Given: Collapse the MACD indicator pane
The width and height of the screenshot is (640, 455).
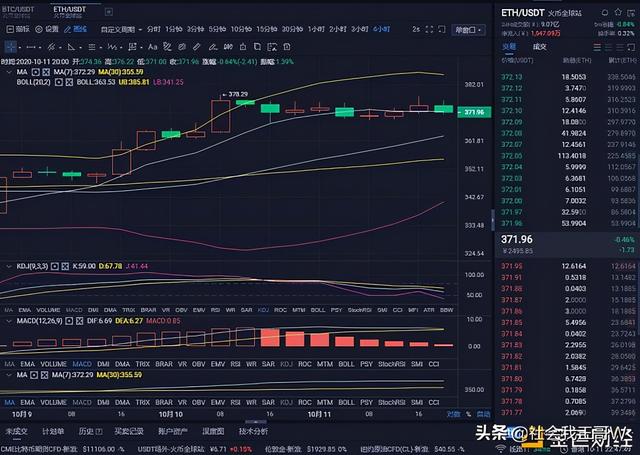Looking at the screenshot, I should tap(9, 321).
